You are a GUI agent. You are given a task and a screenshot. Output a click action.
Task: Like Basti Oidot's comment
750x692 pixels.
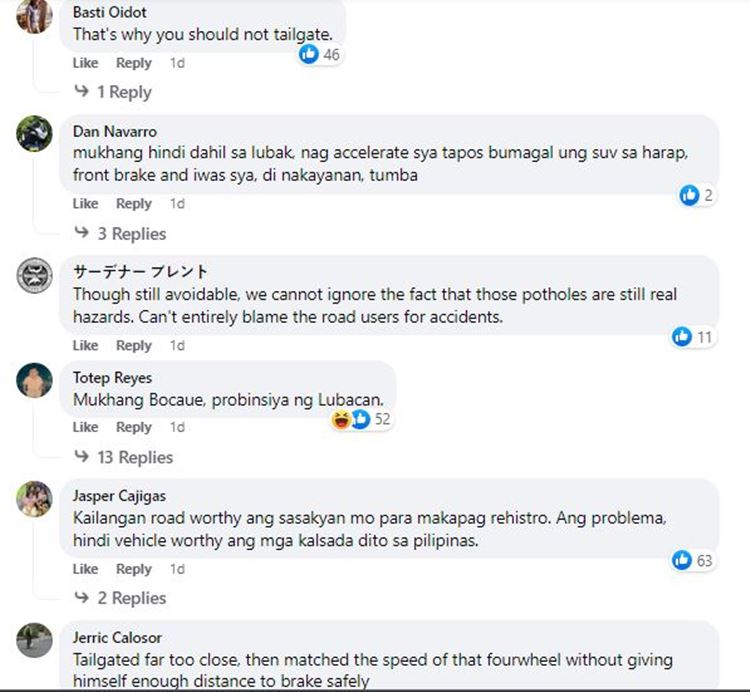pyautogui.click(x=85, y=63)
